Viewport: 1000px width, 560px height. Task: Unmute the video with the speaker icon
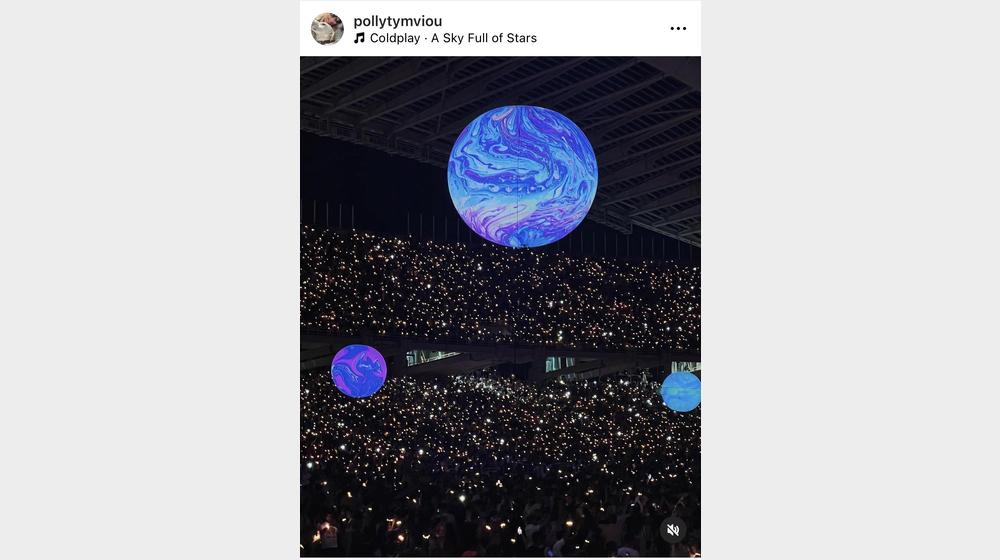click(673, 530)
